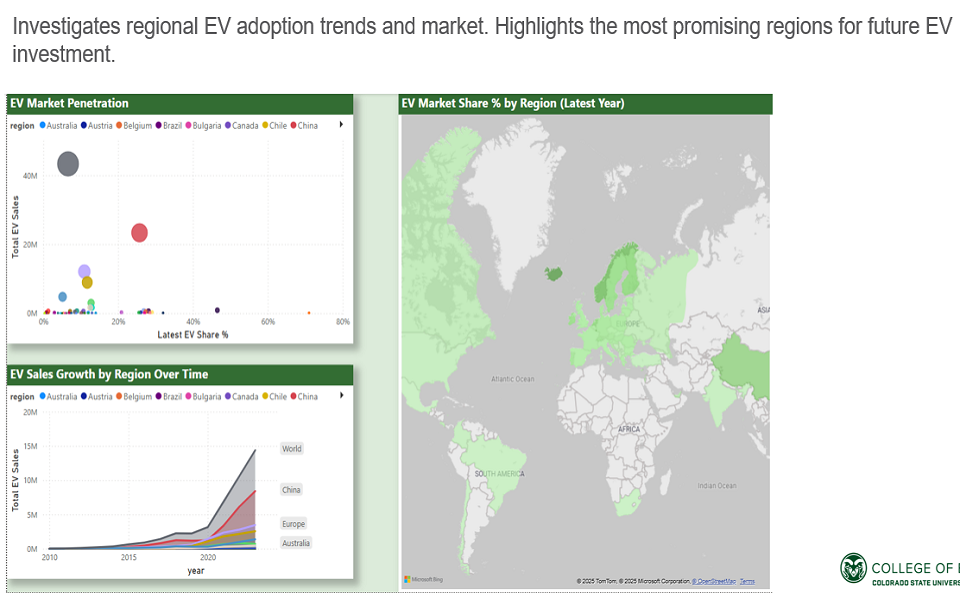Click the 60% tick on scatter x-axis
960x600 pixels.
coord(268,321)
